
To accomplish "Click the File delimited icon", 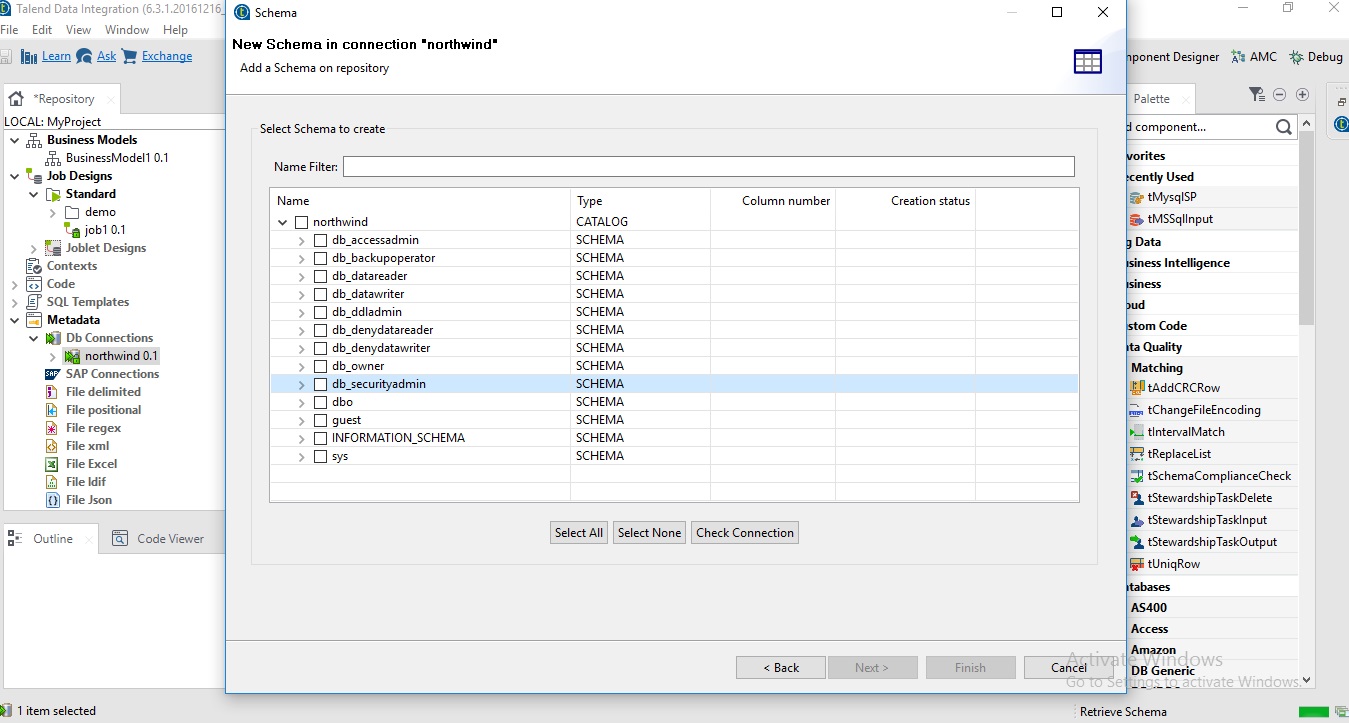I will (x=53, y=392).
